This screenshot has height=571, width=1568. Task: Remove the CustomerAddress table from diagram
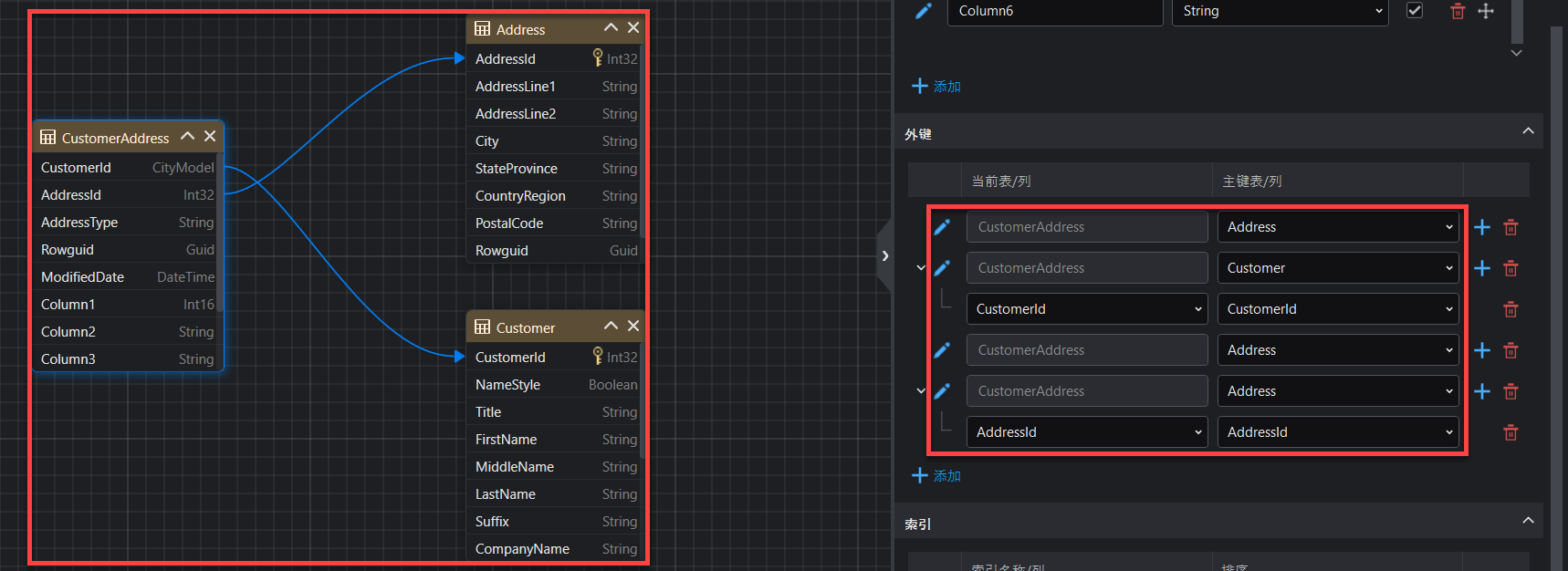210,137
